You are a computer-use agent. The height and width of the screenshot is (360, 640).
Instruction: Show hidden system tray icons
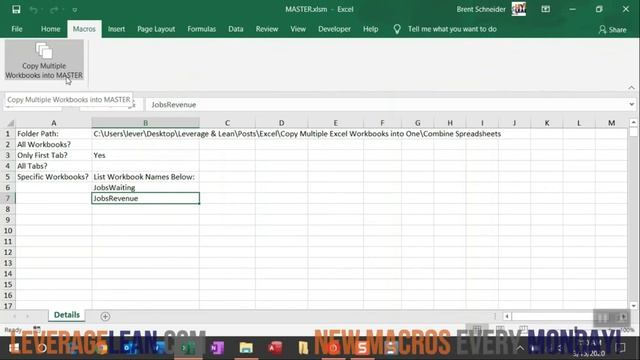[520, 348]
